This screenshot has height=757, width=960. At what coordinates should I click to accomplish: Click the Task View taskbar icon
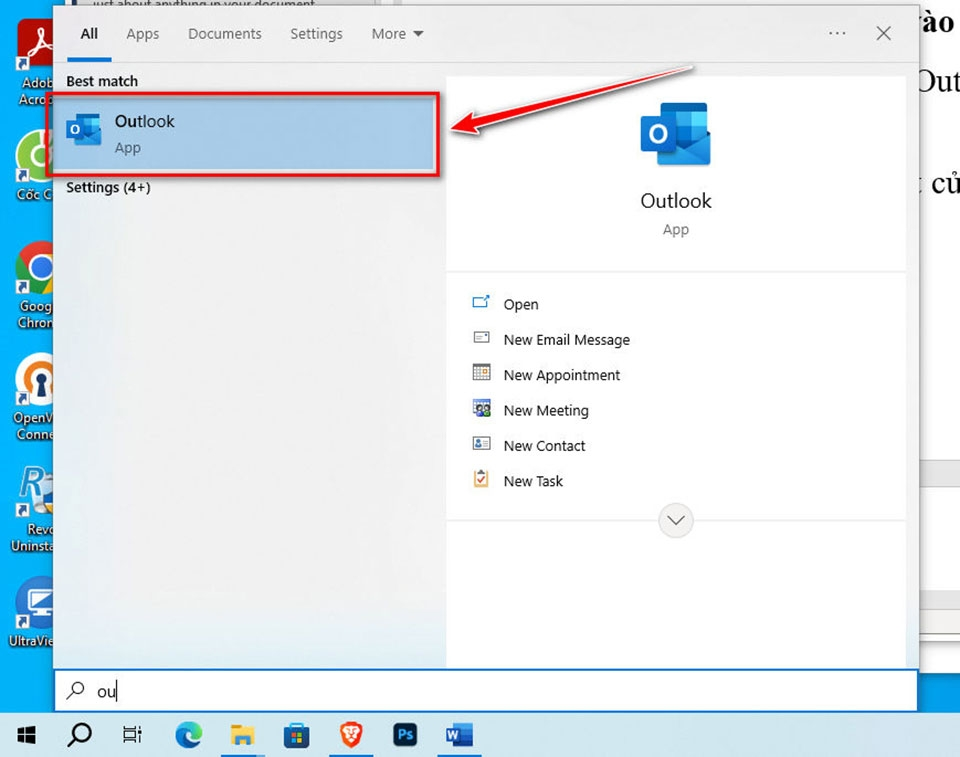pos(132,736)
